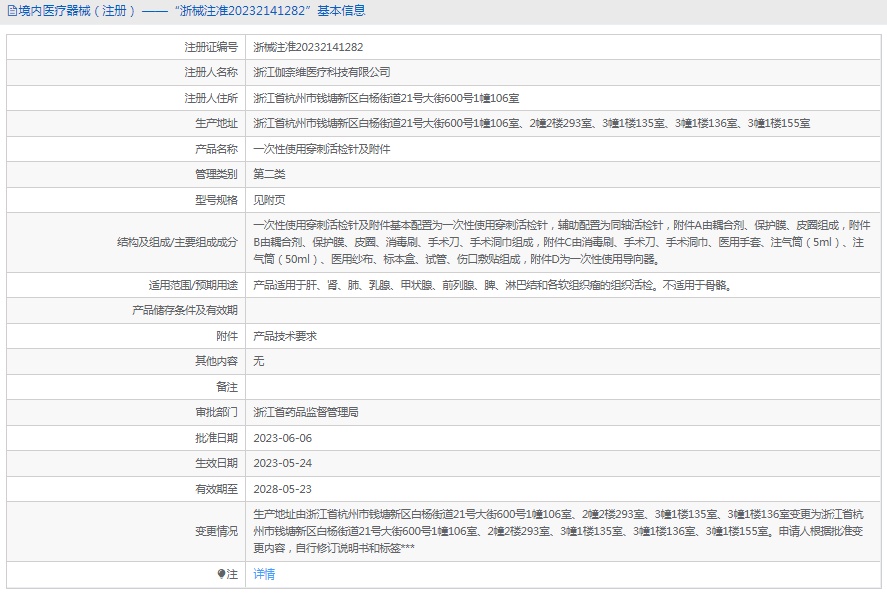This screenshot has width=887, height=593.
Task: Select the 变更情况 label
Action: point(217,531)
